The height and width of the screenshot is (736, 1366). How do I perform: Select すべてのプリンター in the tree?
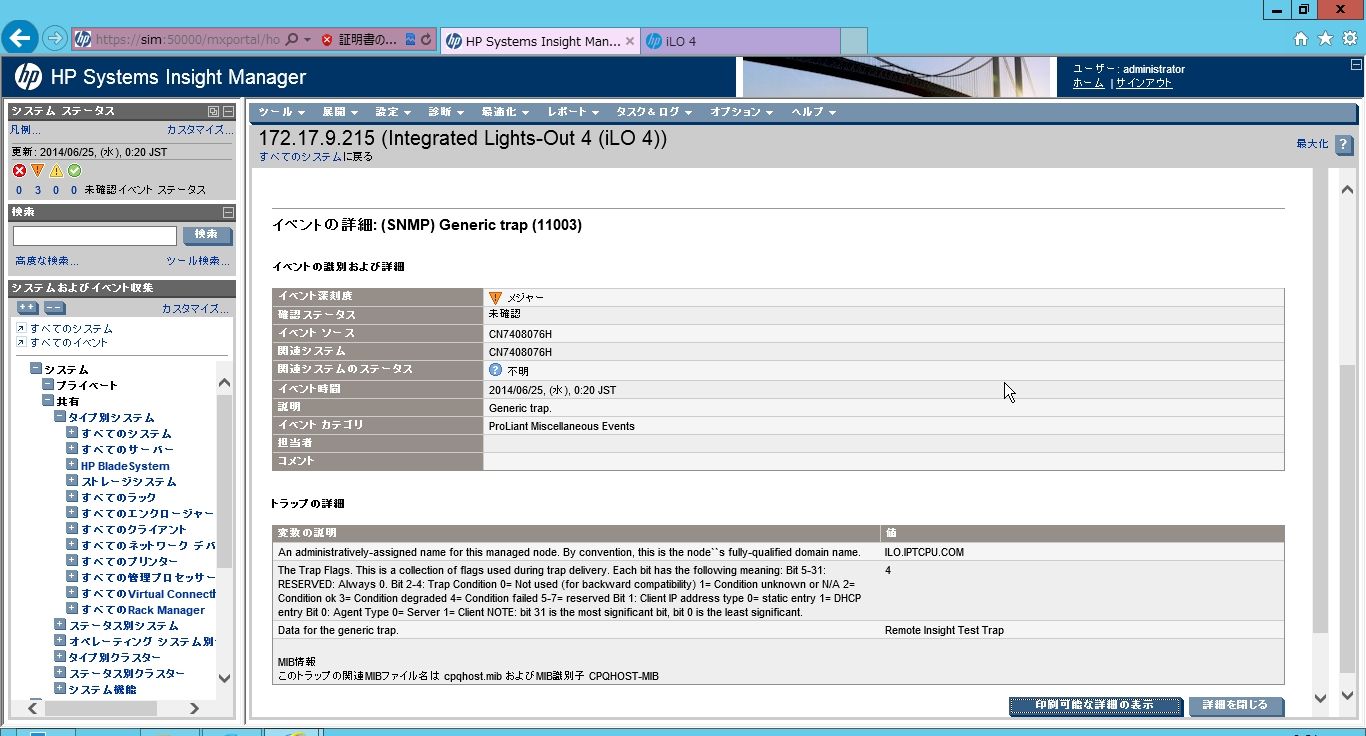[x=127, y=561]
